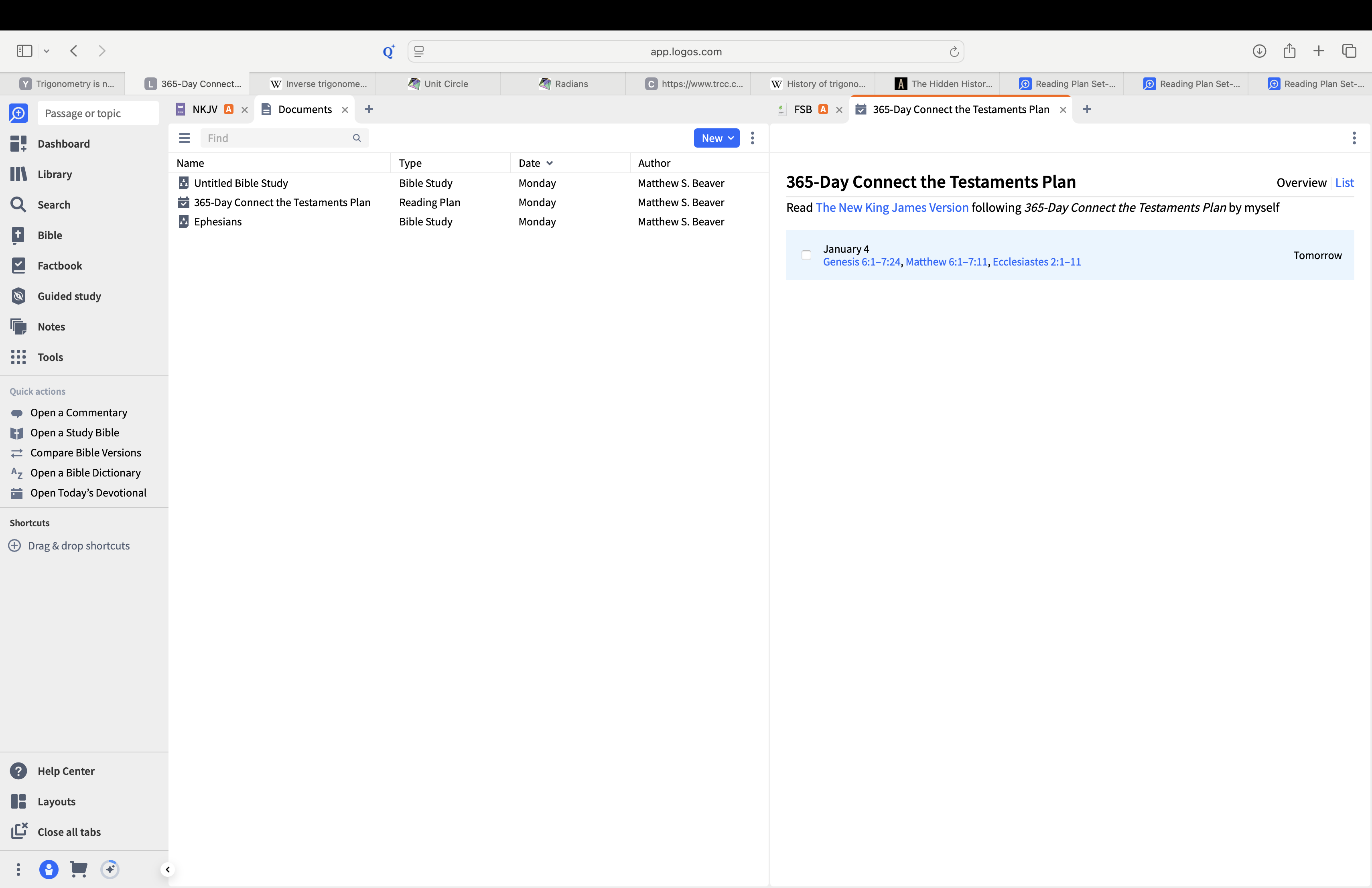Go back in Safari history
Viewport: 1372px width, 888px height.
[74, 51]
